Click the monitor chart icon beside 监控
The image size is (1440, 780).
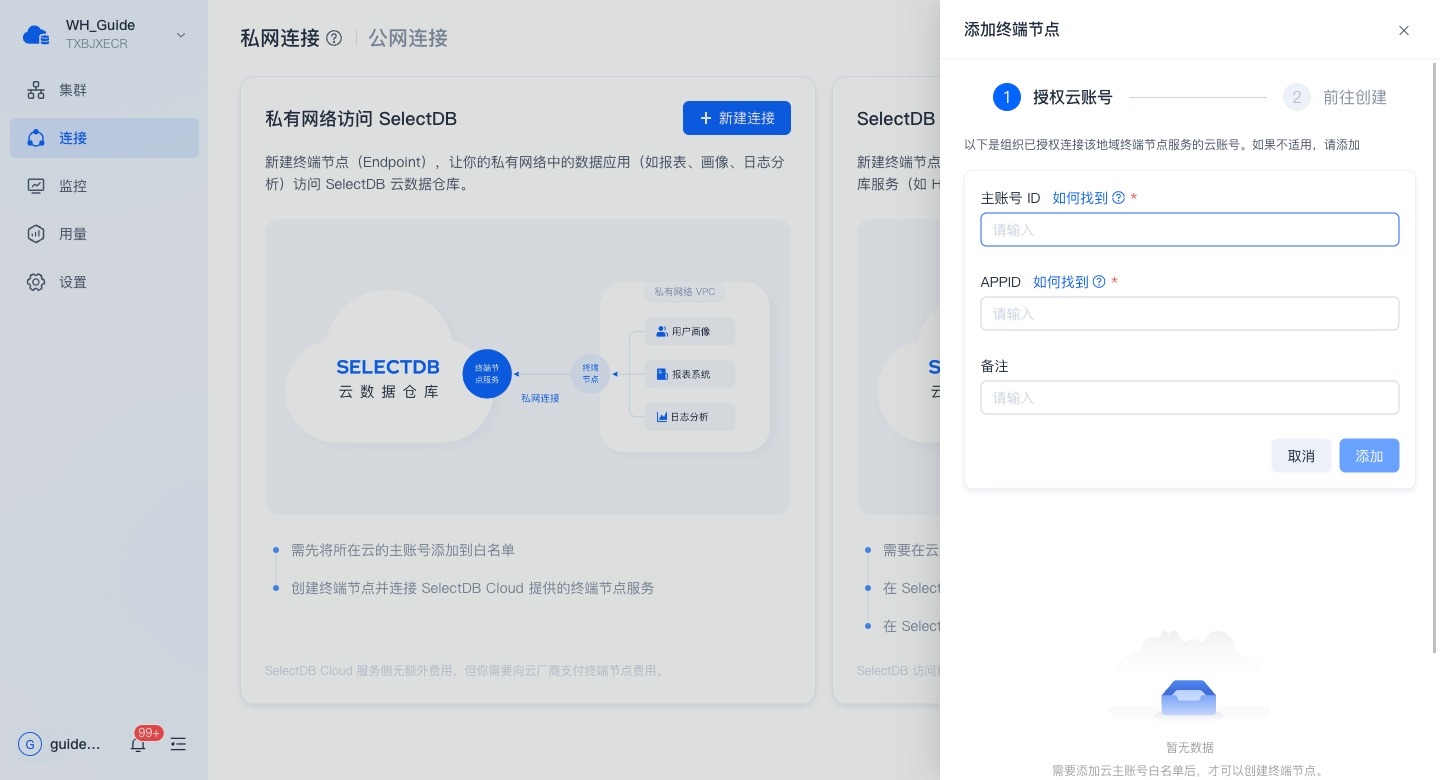[x=36, y=186]
